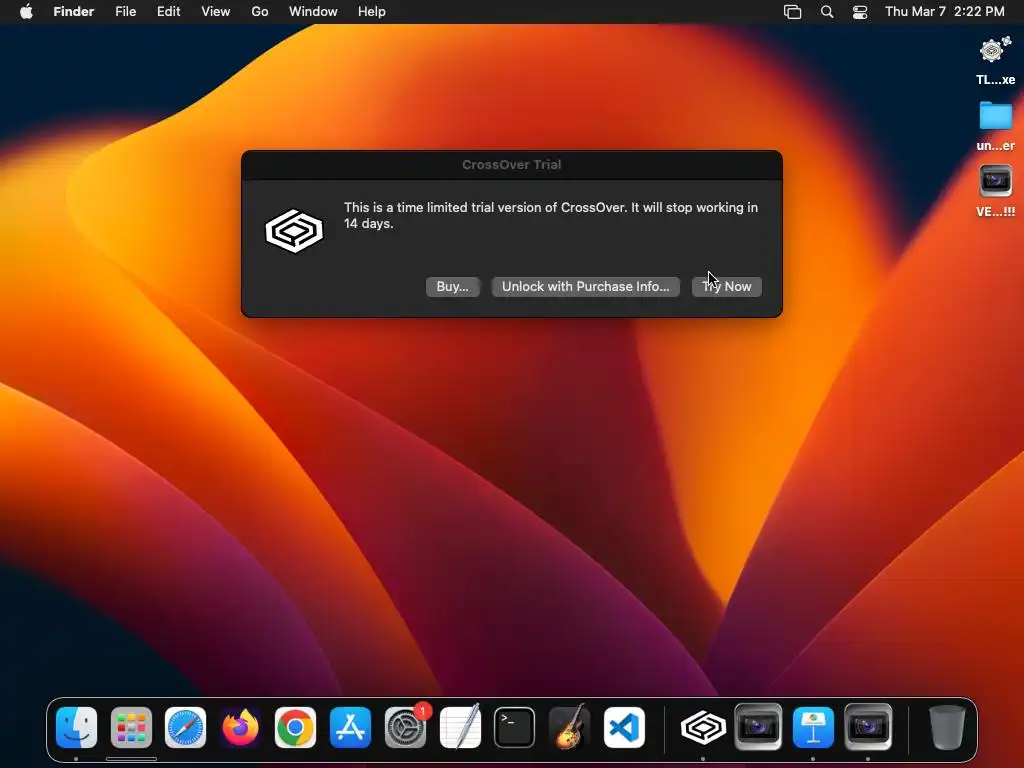This screenshot has height=768, width=1024.
Task: Open the Help menu
Action: [372, 12]
